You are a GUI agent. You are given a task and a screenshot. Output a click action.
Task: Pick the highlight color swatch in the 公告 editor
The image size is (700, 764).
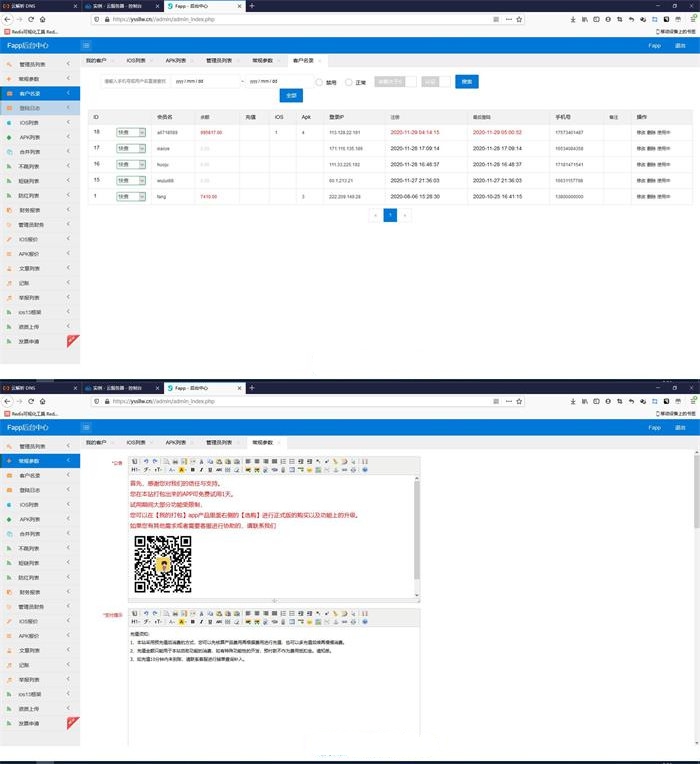coord(182,470)
